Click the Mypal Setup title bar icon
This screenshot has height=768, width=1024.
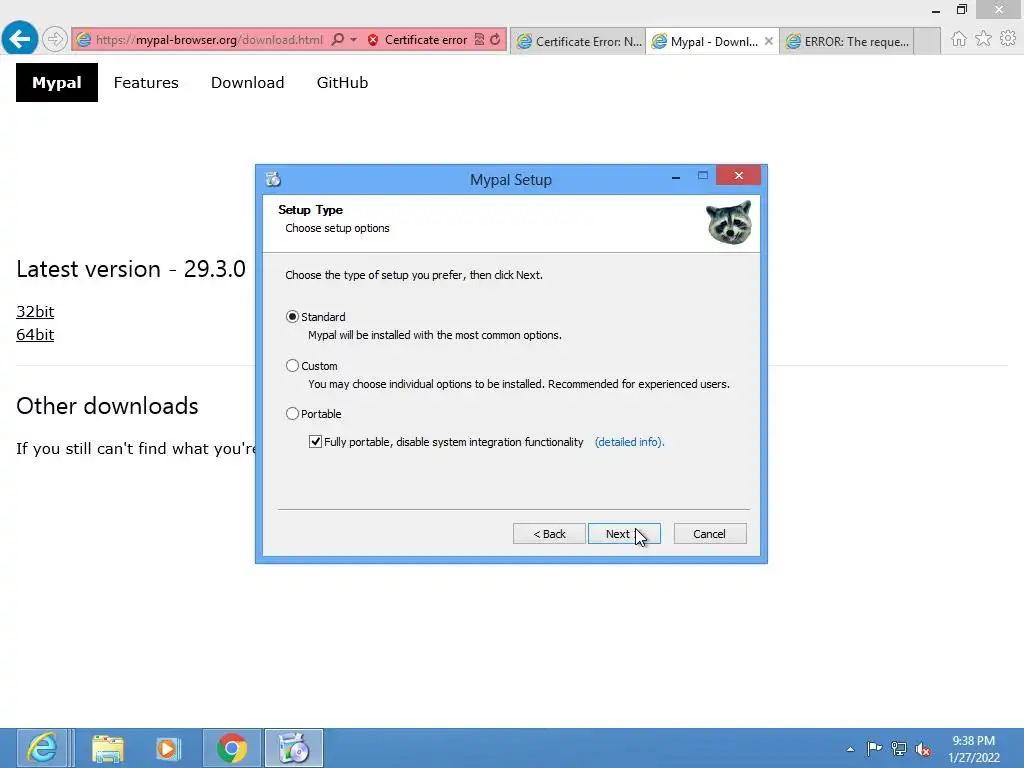coord(273,179)
